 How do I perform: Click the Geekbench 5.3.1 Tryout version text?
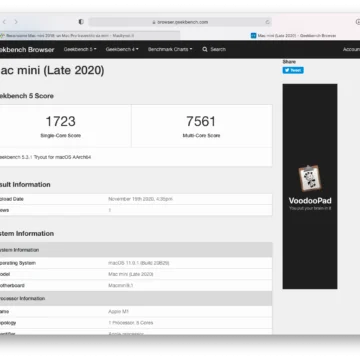pos(45,157)
